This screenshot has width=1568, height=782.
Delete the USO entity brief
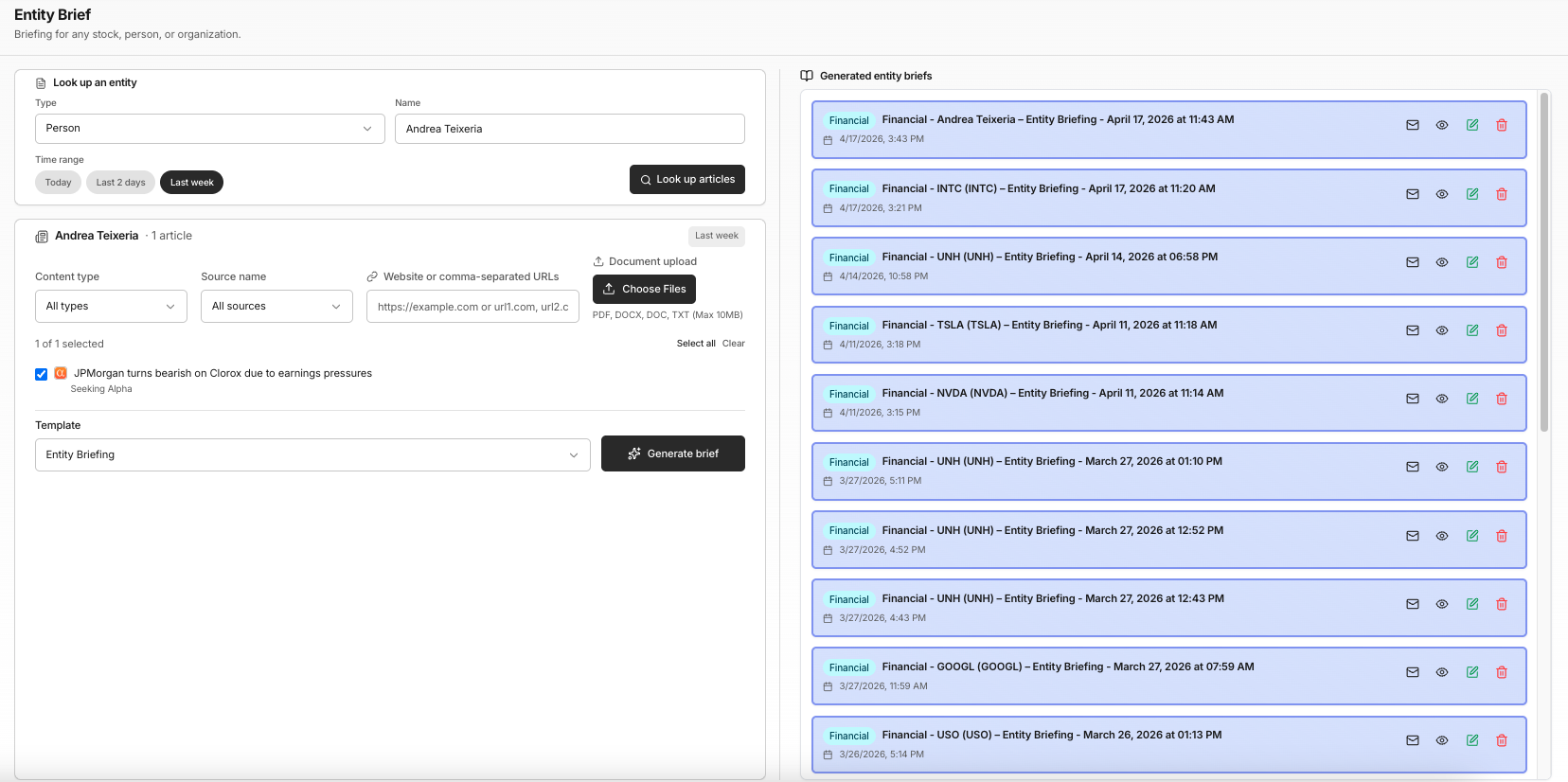point(1502,740)
